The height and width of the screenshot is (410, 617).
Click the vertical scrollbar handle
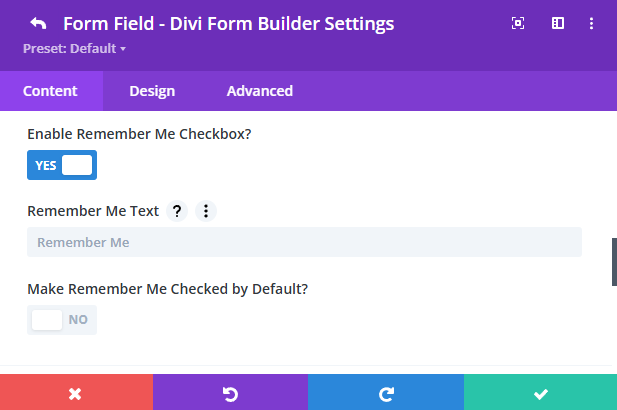(x=614, y=262)
